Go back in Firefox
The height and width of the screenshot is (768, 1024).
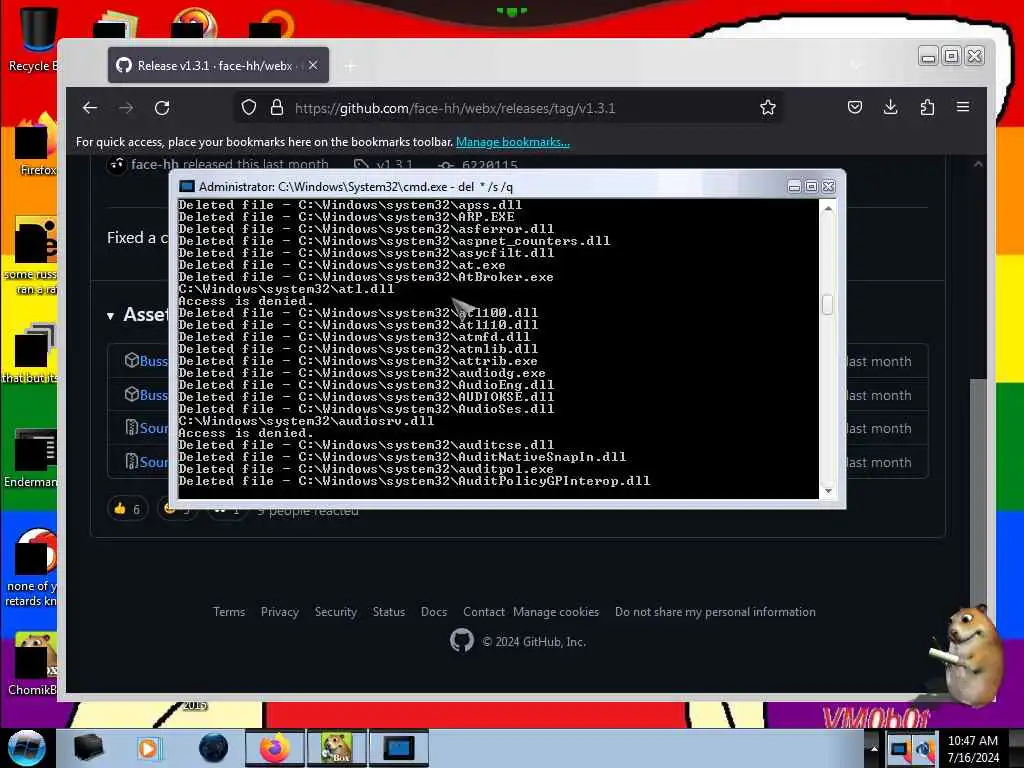click(90, 108)
